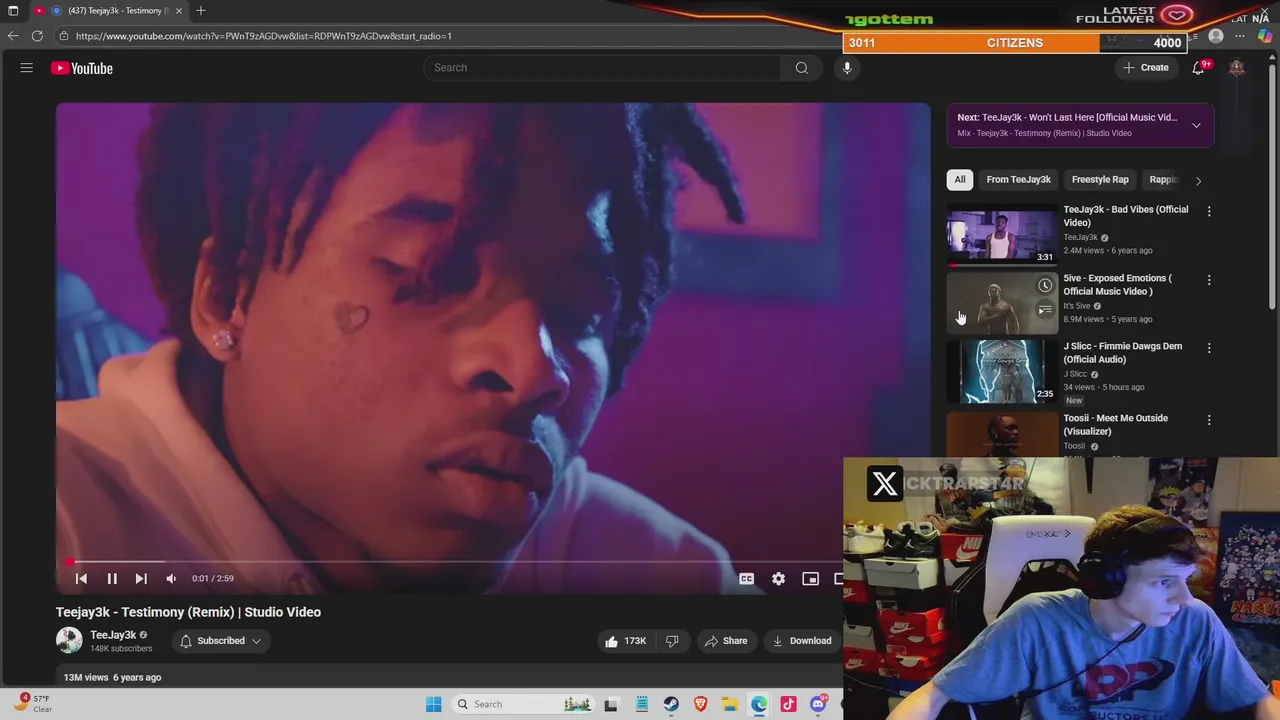Open Brave browser from the taskbar
The image size is (1280, 720).
click(x=701, y=704)
